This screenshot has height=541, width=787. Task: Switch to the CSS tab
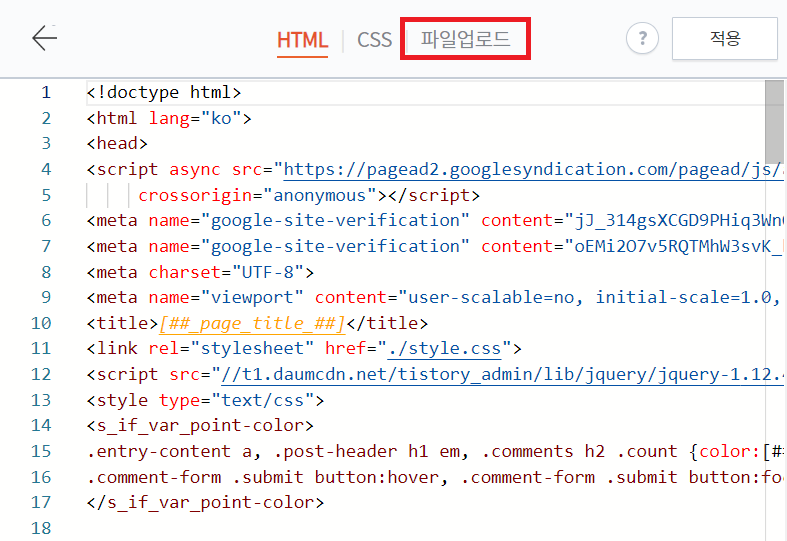pos(374,40)
